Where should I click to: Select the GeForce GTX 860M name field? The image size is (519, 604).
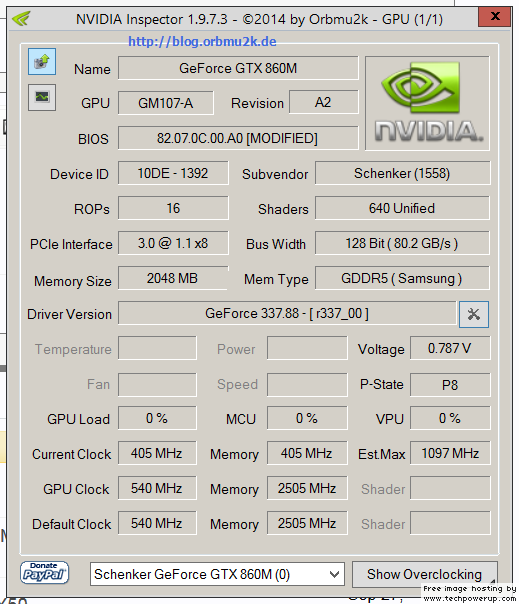tap(238, 68)
